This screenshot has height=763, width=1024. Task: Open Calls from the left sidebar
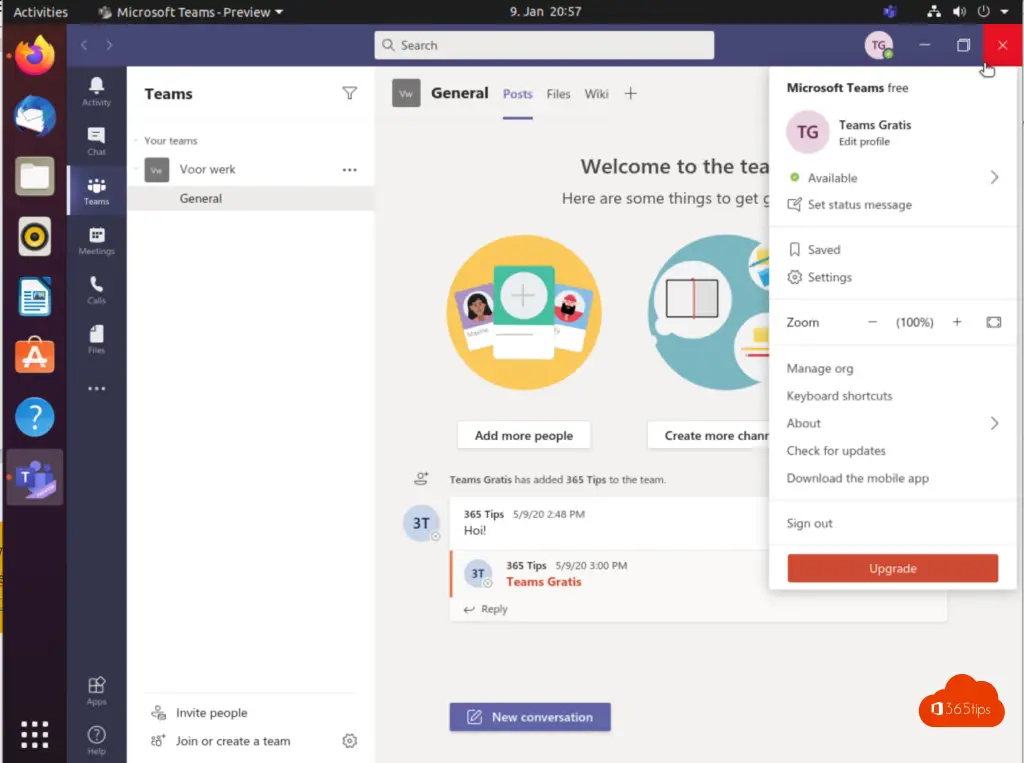96,289
